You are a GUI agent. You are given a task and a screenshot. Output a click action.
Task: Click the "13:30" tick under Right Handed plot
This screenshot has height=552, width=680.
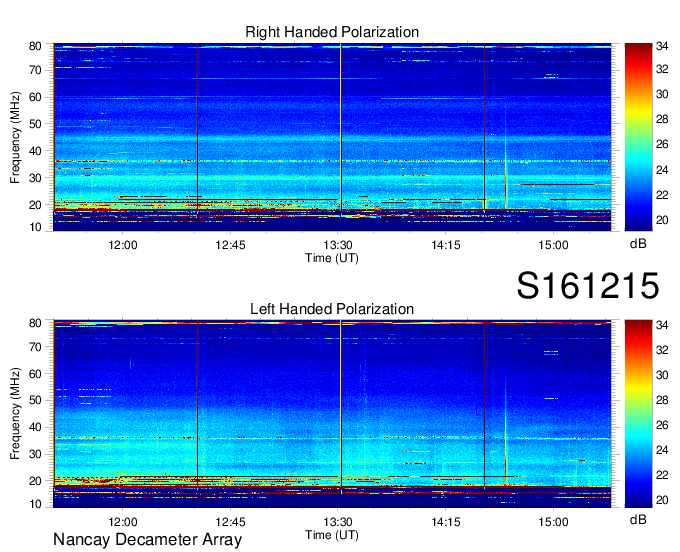[338, 245]
